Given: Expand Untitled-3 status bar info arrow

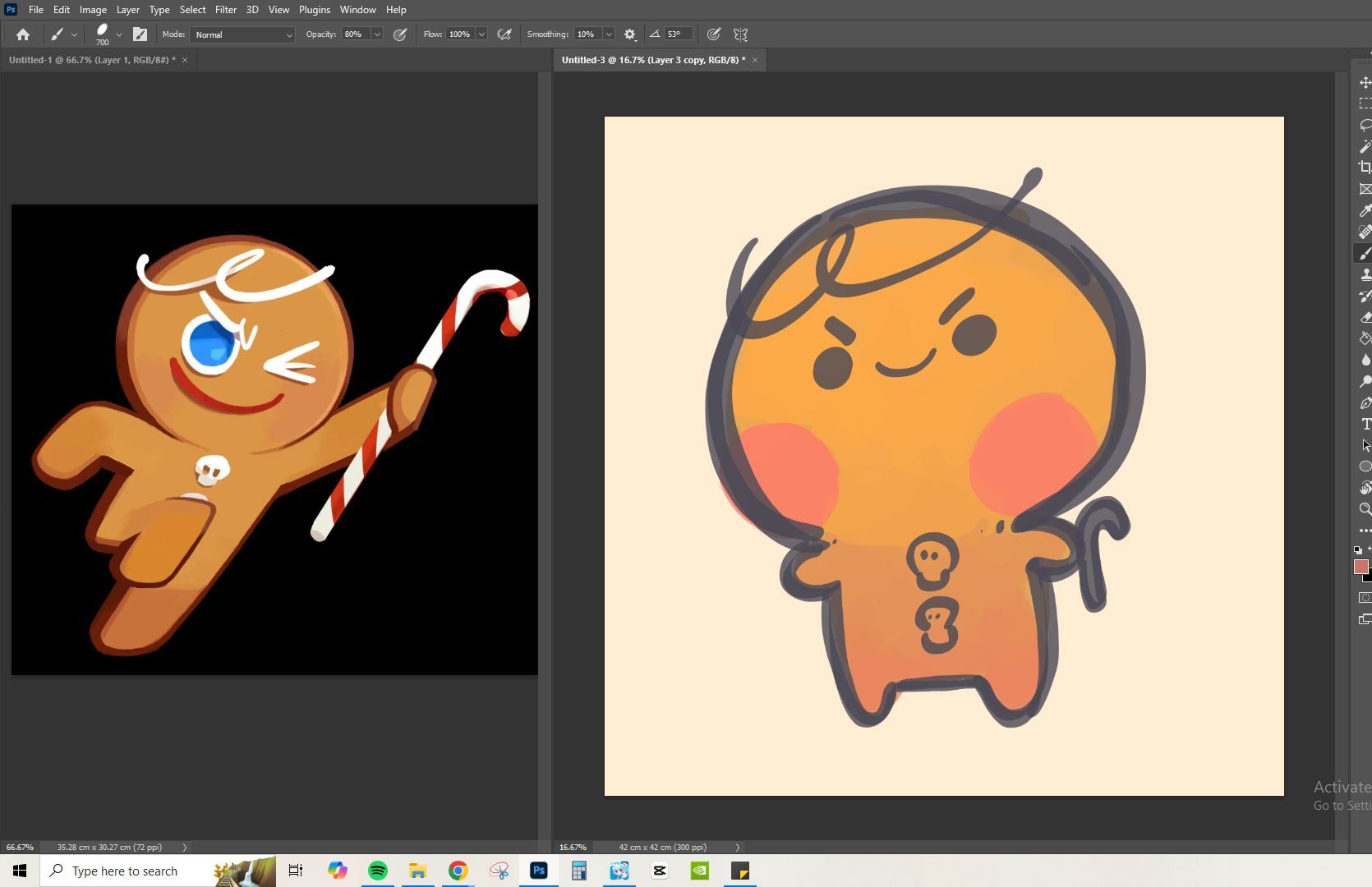Looking at the screenshot, I should (x=737, y=847).
